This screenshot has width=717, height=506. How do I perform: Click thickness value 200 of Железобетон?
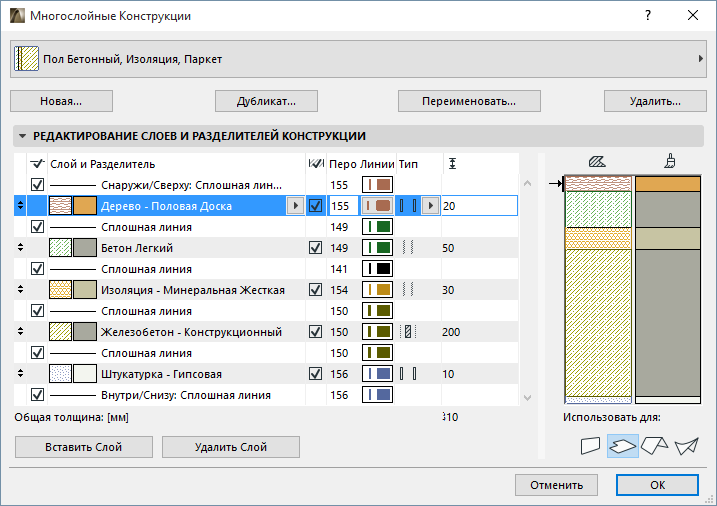pos(451,332)
